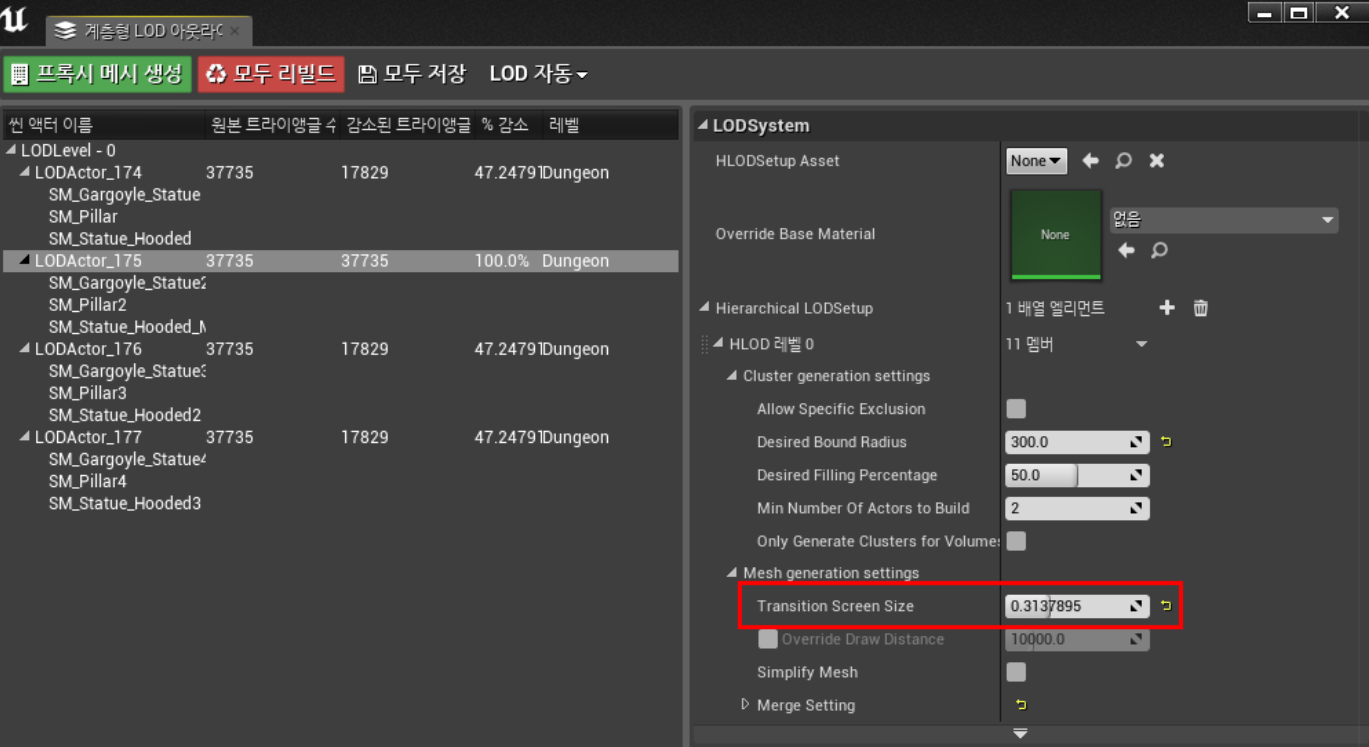Collapse the LODActor_176 node

point(25,349)
